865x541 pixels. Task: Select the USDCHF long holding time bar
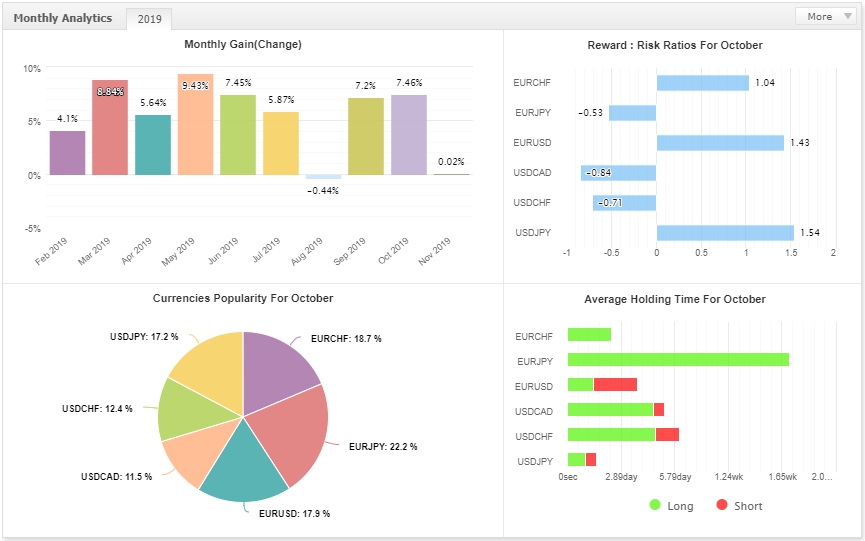coord(611,435)
